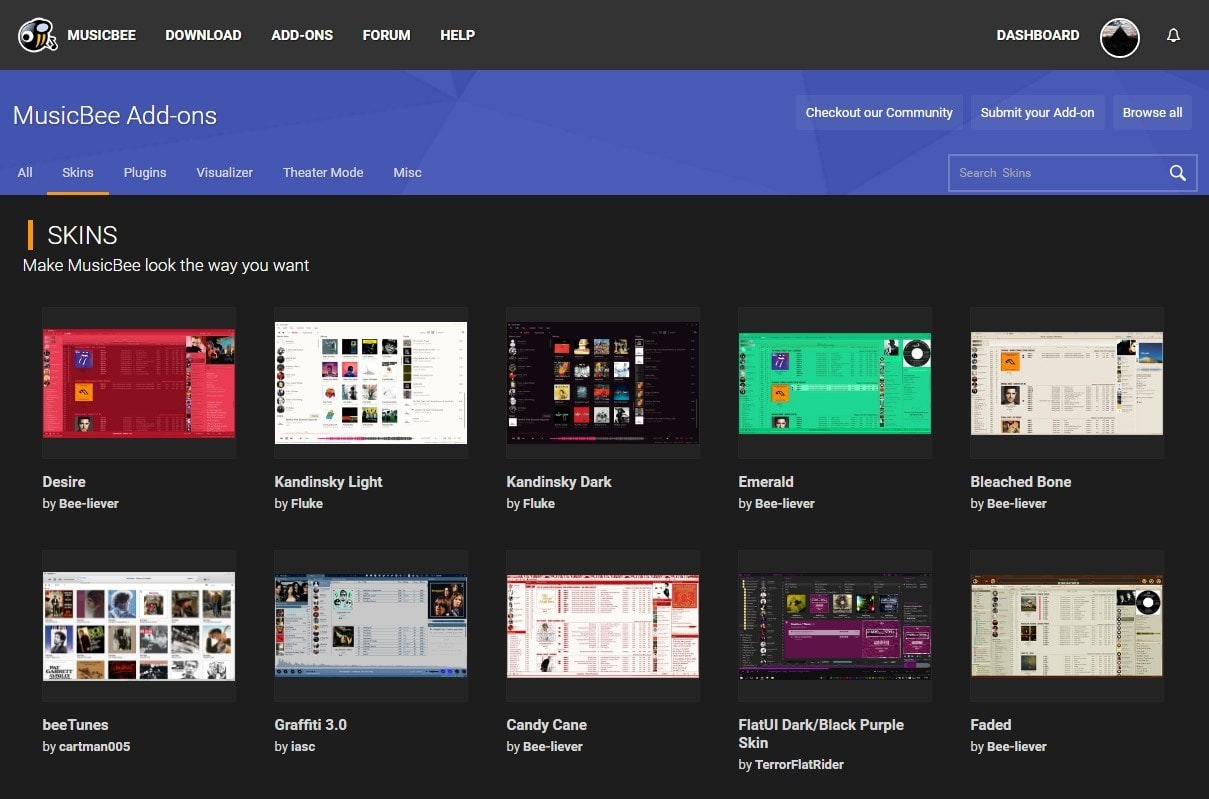The image size is (1209, 799).
Task: Open the Emerald skin thumbnail
Action: tap(835, 383)
